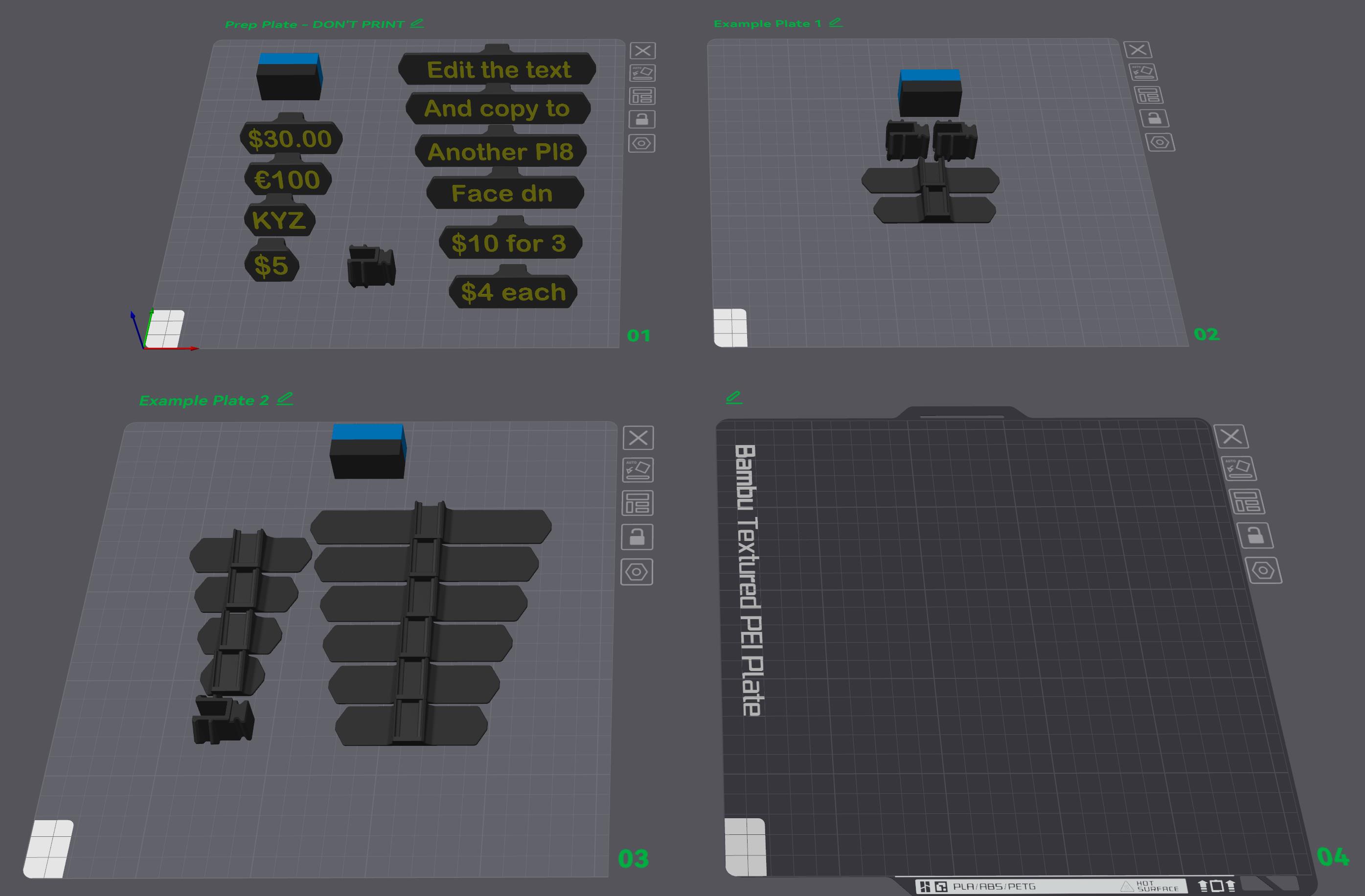
Task: Toggle lock on Prep Plate 01
Action: (x=642, y=119)
